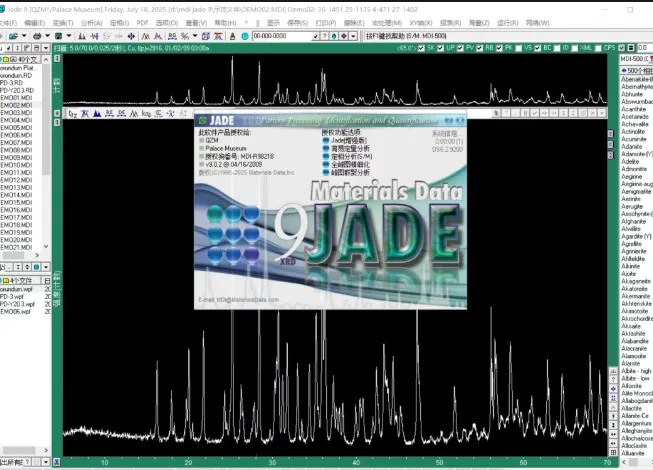Click the question mark beside 出所有 at bottom left
The height and width of the screenshot is (470, 653).
[28, 462]
